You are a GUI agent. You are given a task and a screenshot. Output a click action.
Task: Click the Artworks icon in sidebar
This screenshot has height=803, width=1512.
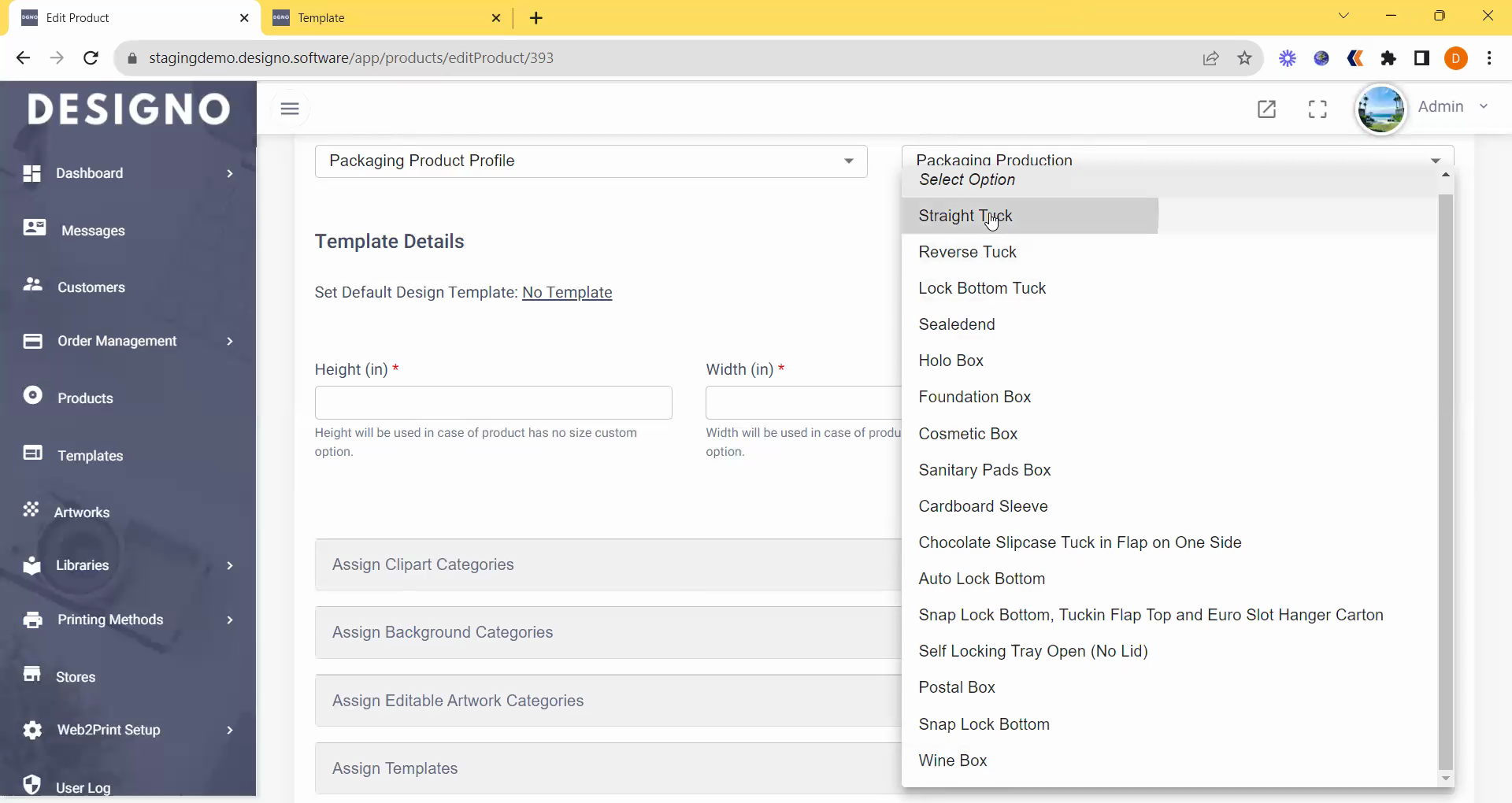point(31,510)
